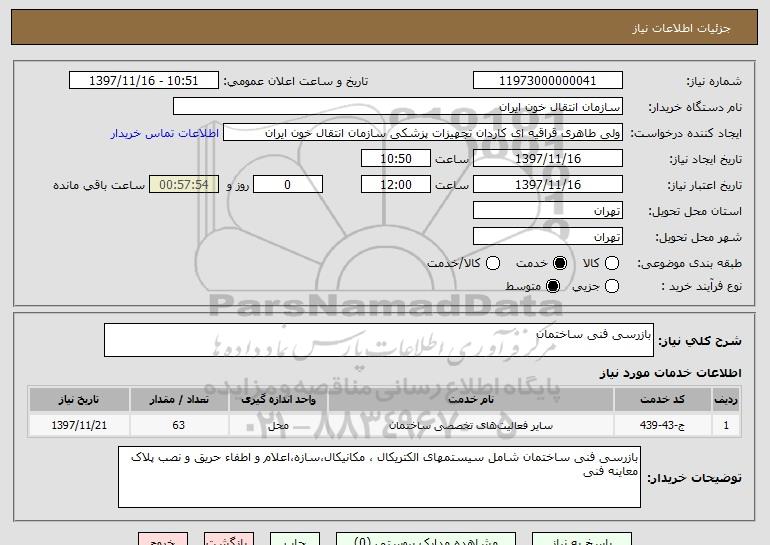Click the بازگشت back button
Image resolution: width=770 pixels, height=545 pixels.
(229, 539)
